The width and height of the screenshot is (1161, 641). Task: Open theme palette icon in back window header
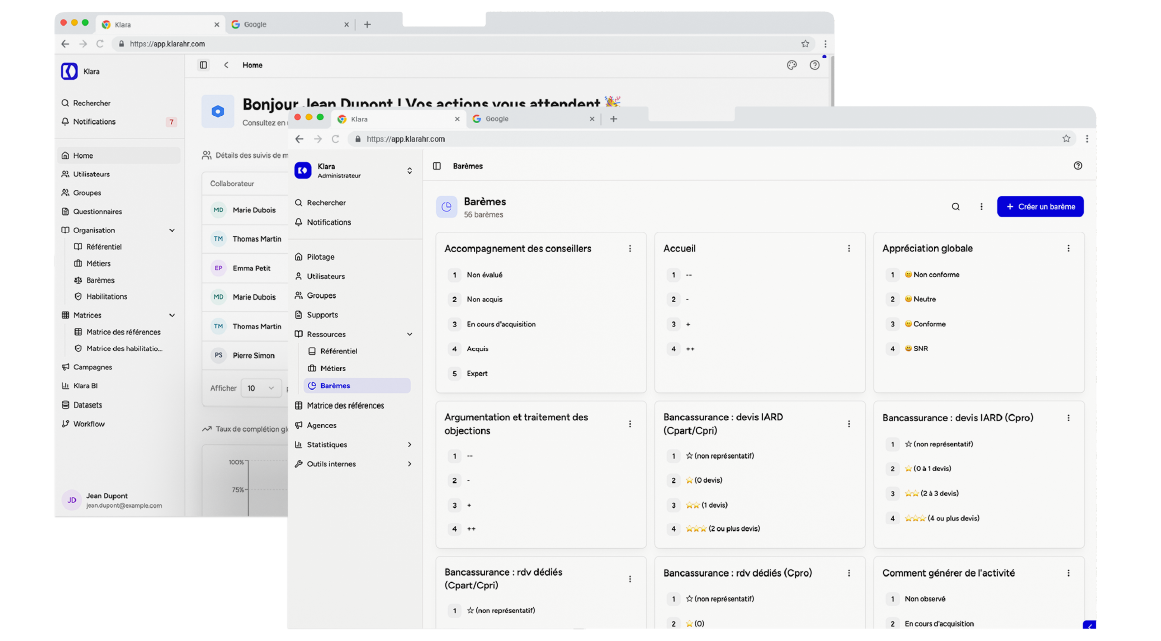pyautogui.click(x=792, y=65)
